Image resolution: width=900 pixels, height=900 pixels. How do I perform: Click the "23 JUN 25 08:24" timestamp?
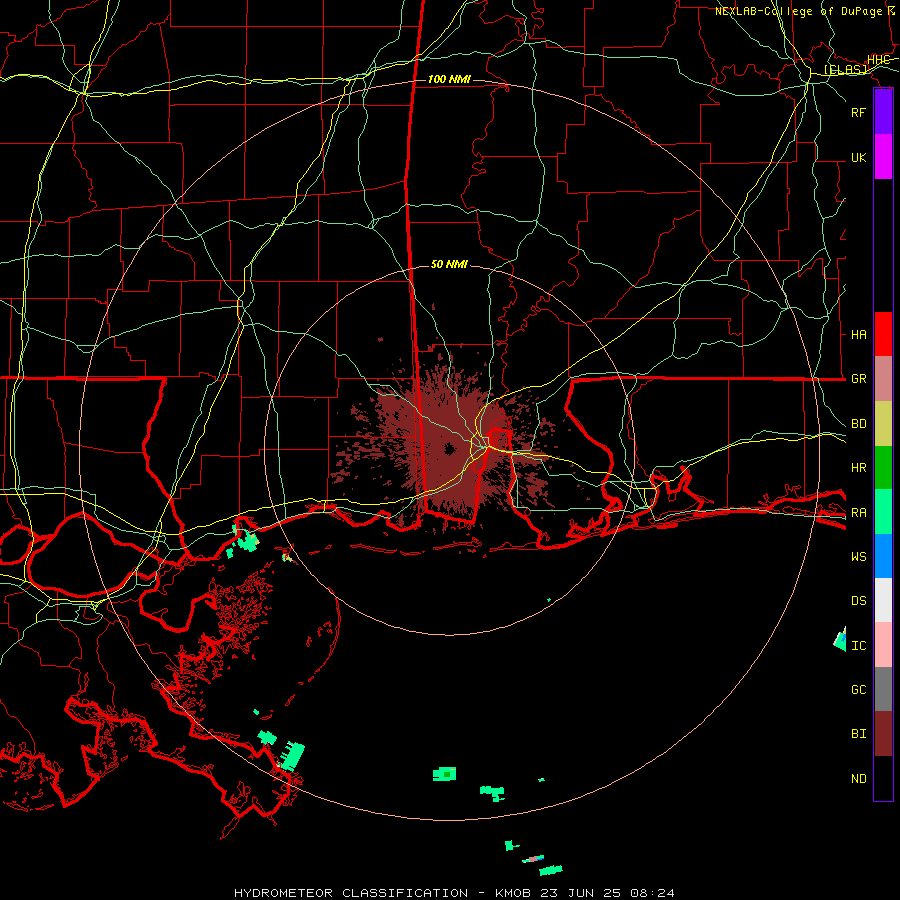[607, 893]
